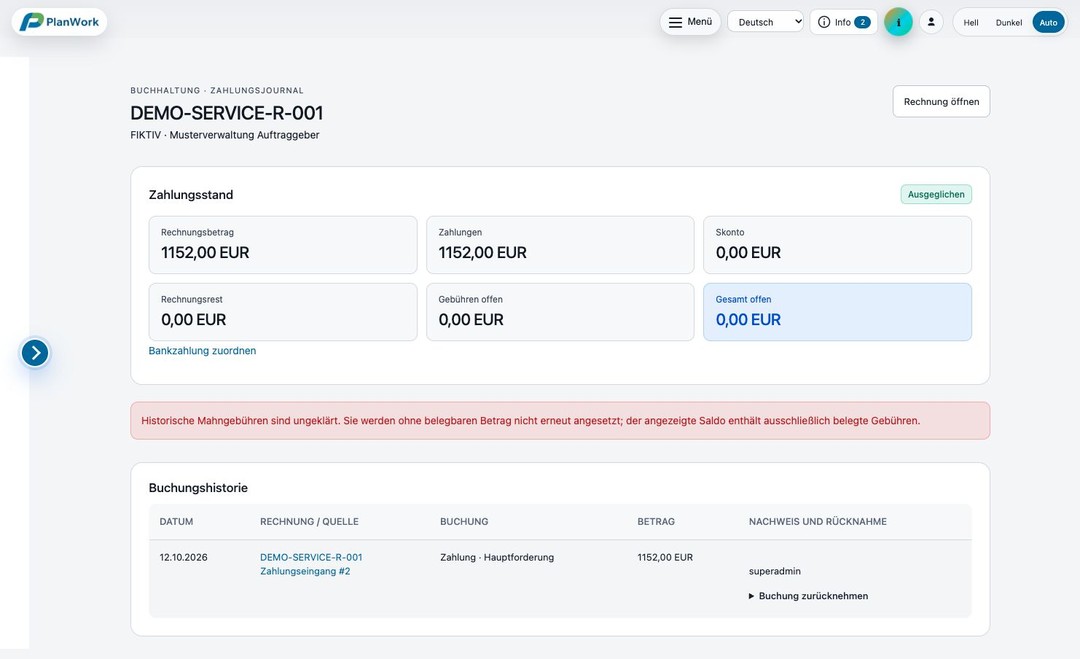Switch theme to Hell

pos(970,23)
